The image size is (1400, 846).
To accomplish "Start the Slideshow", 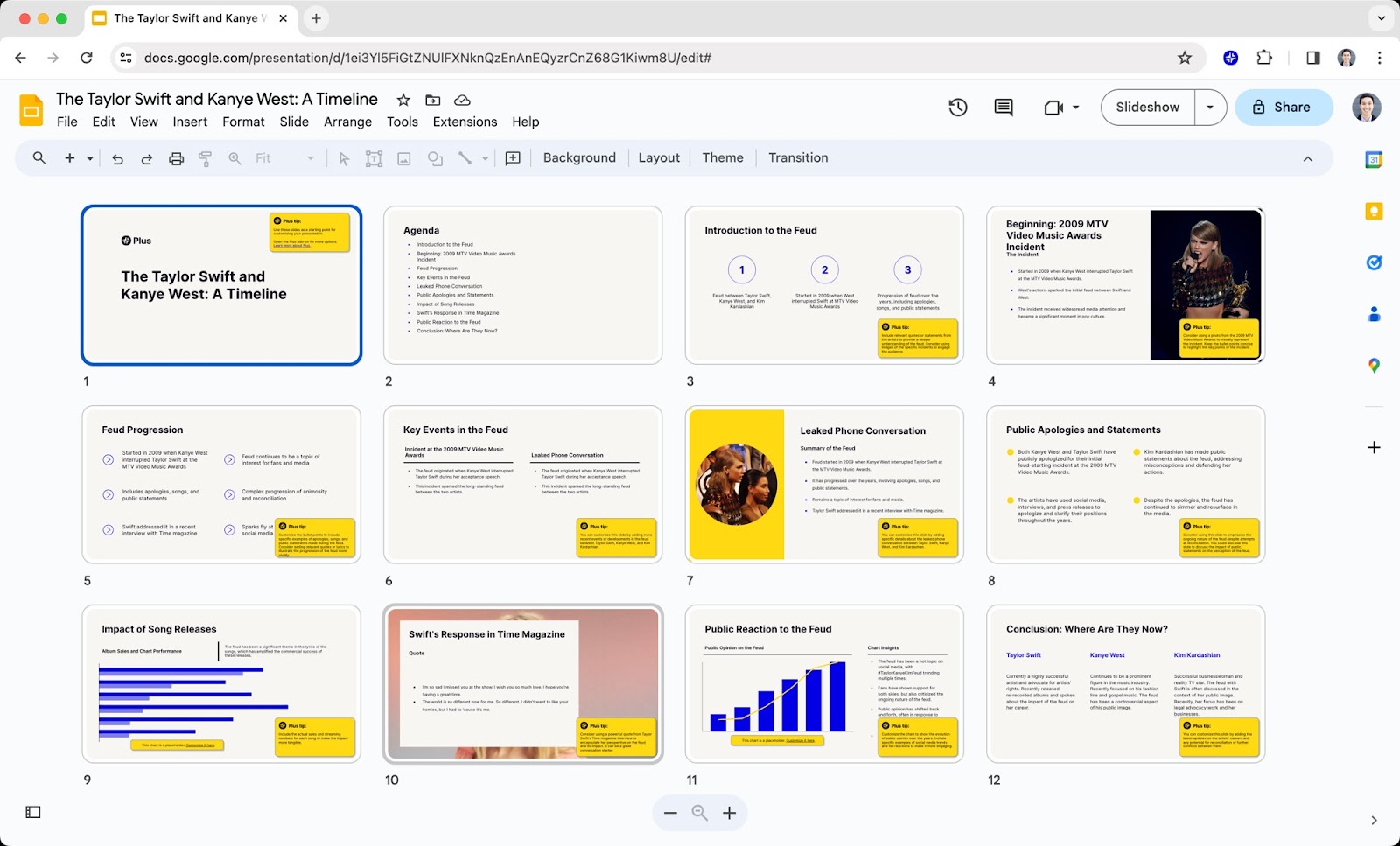I will (1147, 108).
